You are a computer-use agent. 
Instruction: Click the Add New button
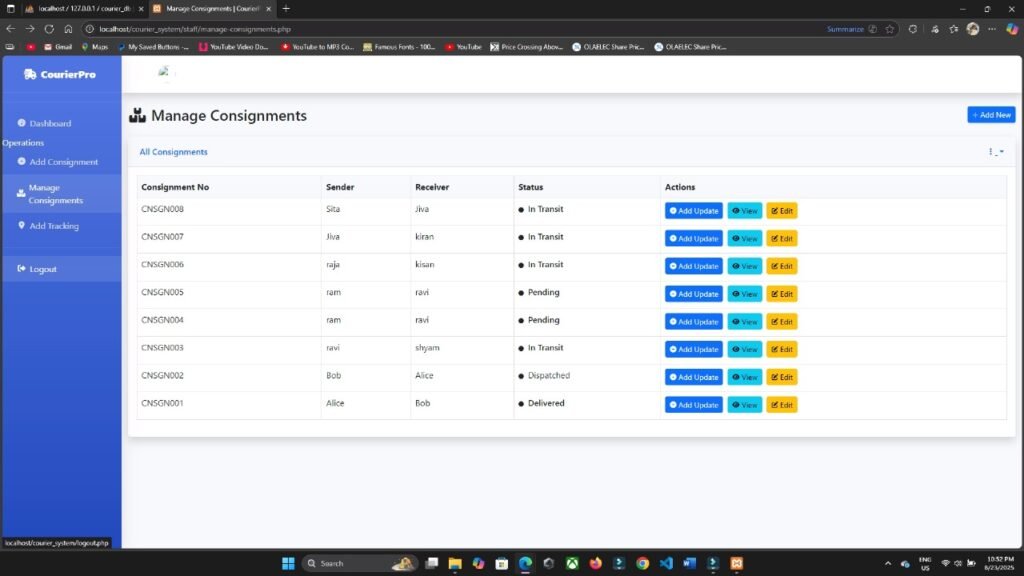[991, 114]
